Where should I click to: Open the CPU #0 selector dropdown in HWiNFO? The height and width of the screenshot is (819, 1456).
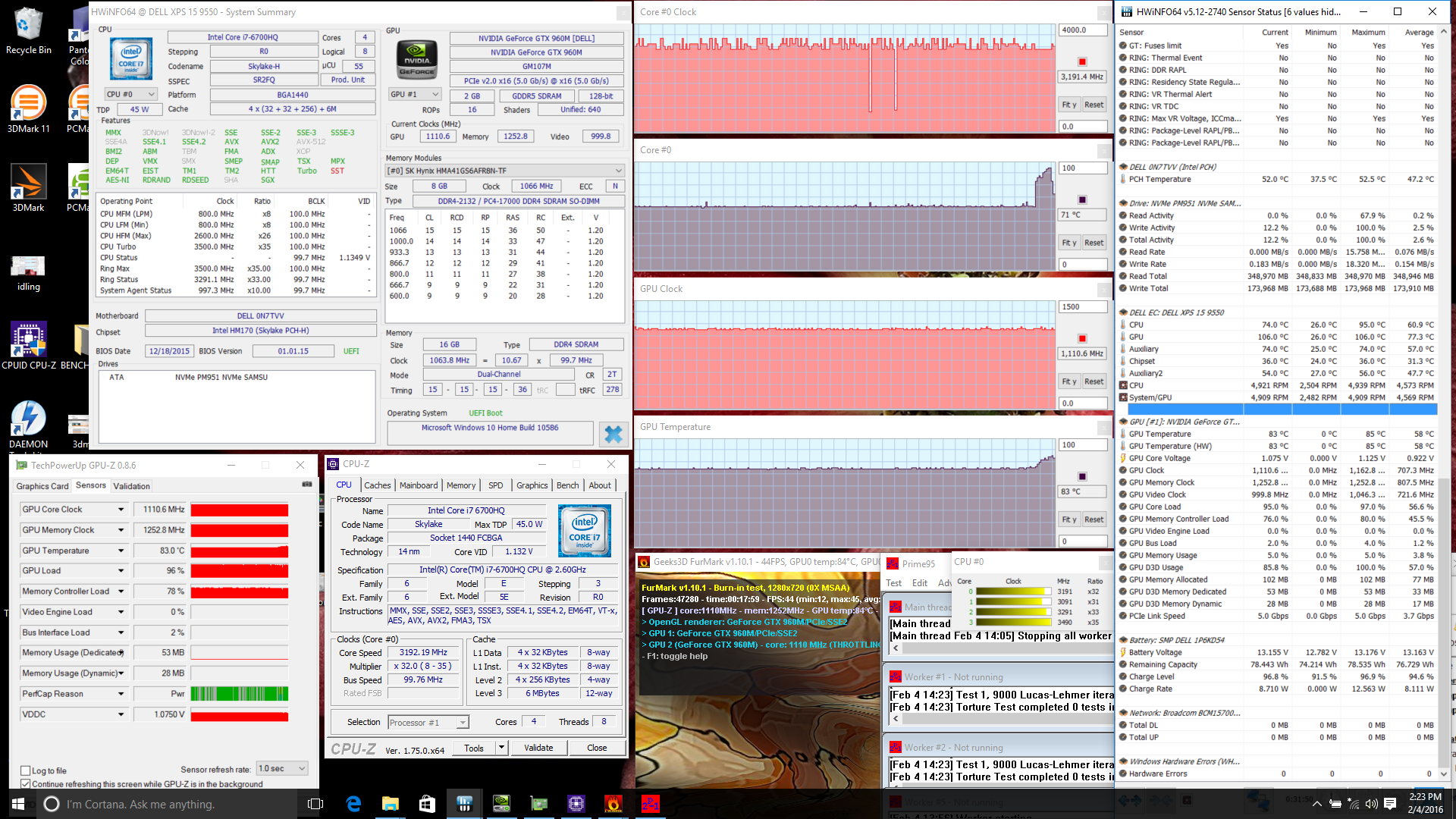(x=130, y=95)
